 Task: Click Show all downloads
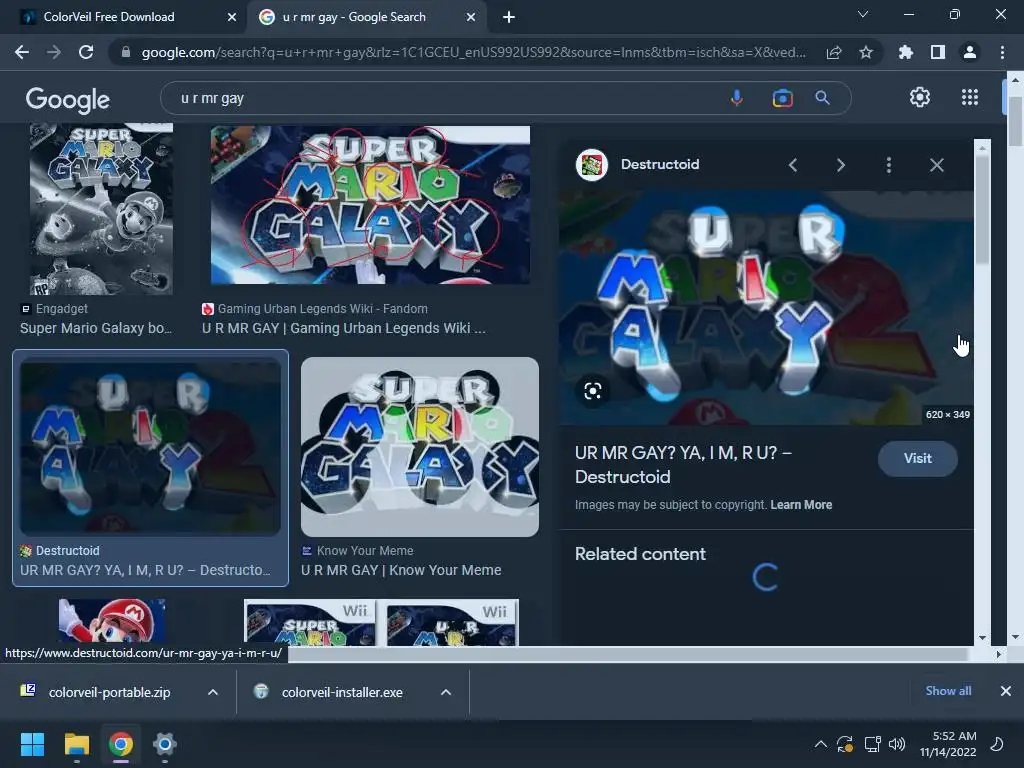coord(948,691)
